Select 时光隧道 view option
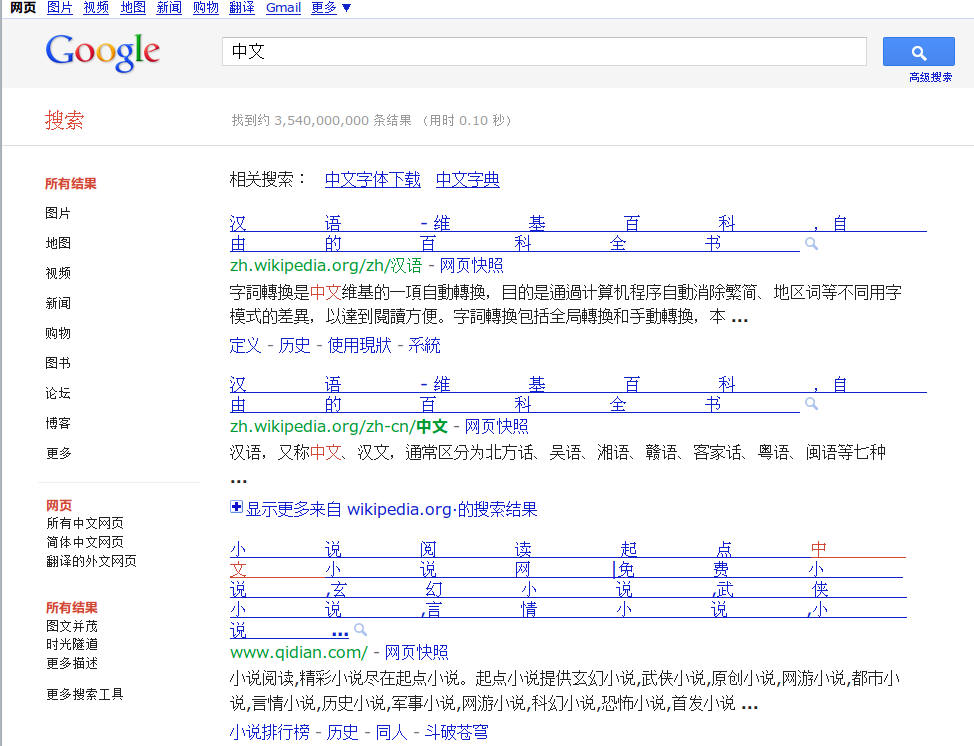 (x=72, y=644)
